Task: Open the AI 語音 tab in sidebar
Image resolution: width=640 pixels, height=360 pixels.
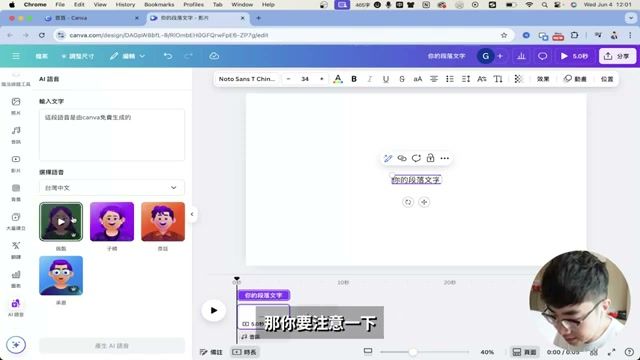Action: (x=16, y=308)
